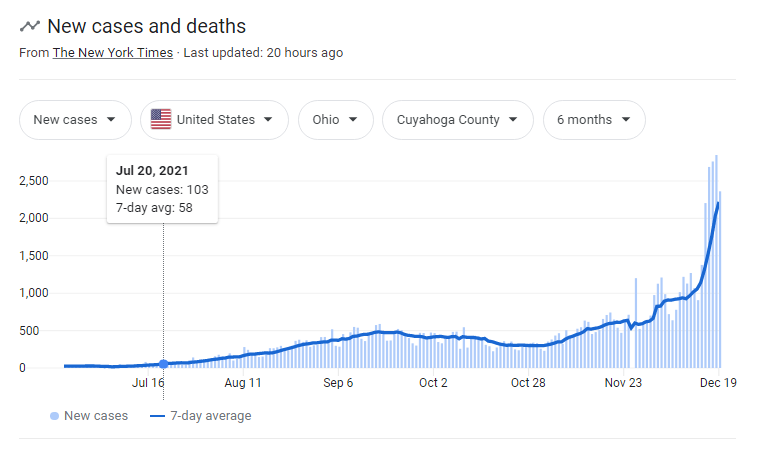This screenshot has width=773, height=452.
Task: Expand the United States country selector
Action: (x=214, y=120)
